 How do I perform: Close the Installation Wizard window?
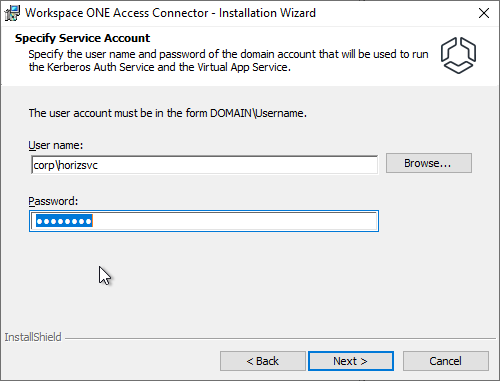[x=484, y=13]
